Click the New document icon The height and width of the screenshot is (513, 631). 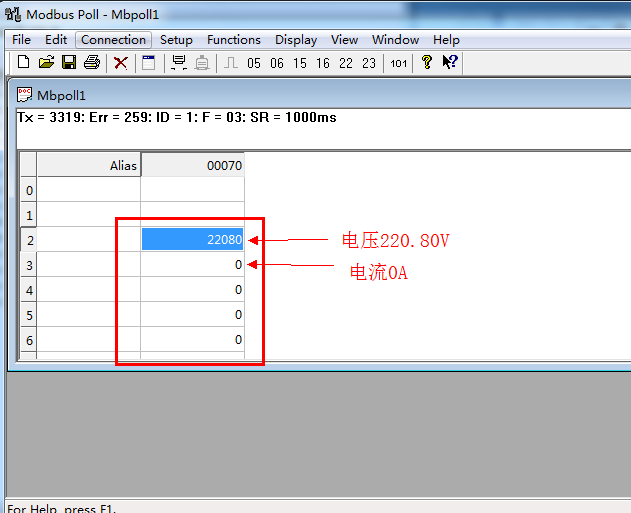(x=24, y=63)
